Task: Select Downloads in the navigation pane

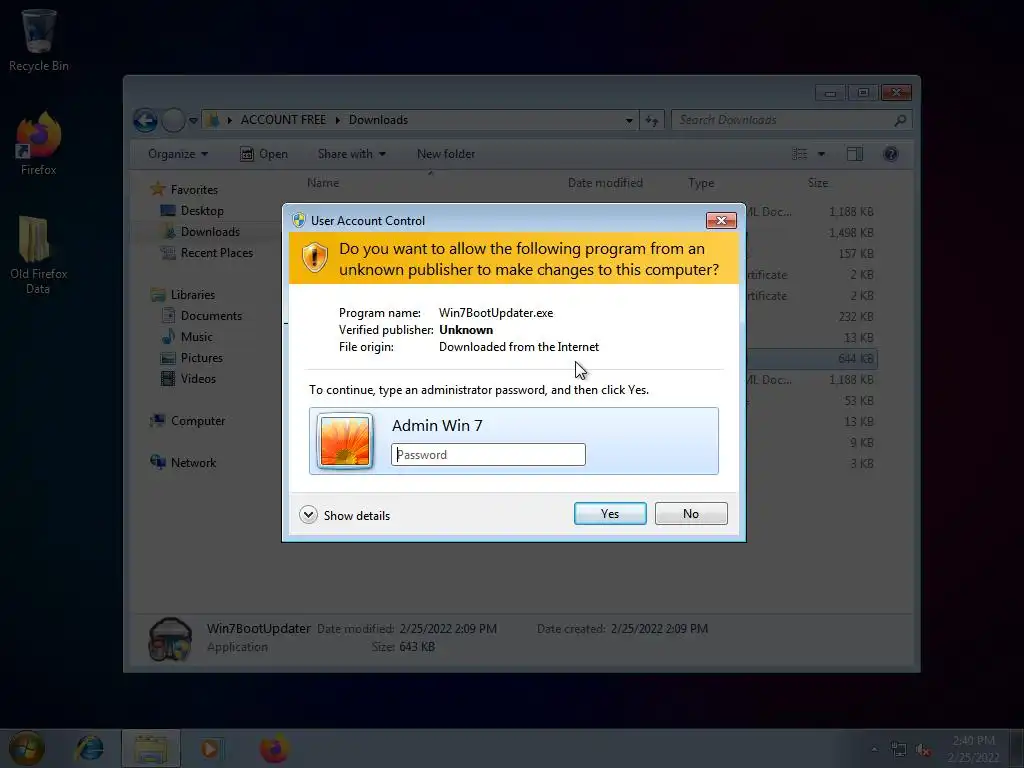Action: click(210, 232)
